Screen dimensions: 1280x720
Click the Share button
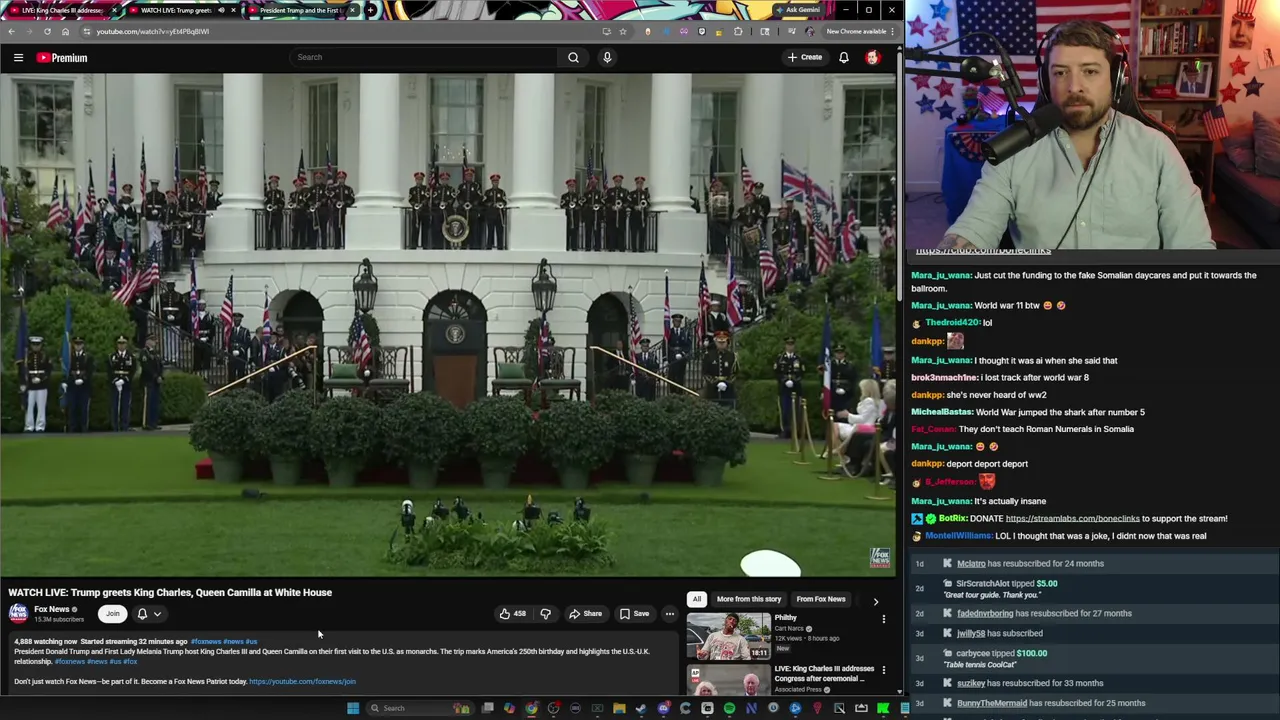point(585,614)
